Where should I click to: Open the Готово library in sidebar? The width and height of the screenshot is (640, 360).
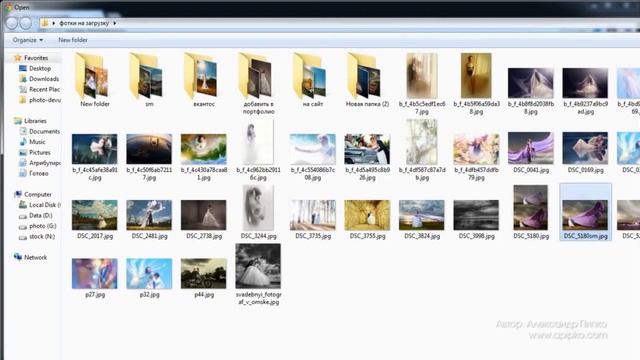(x=38, y=173)
